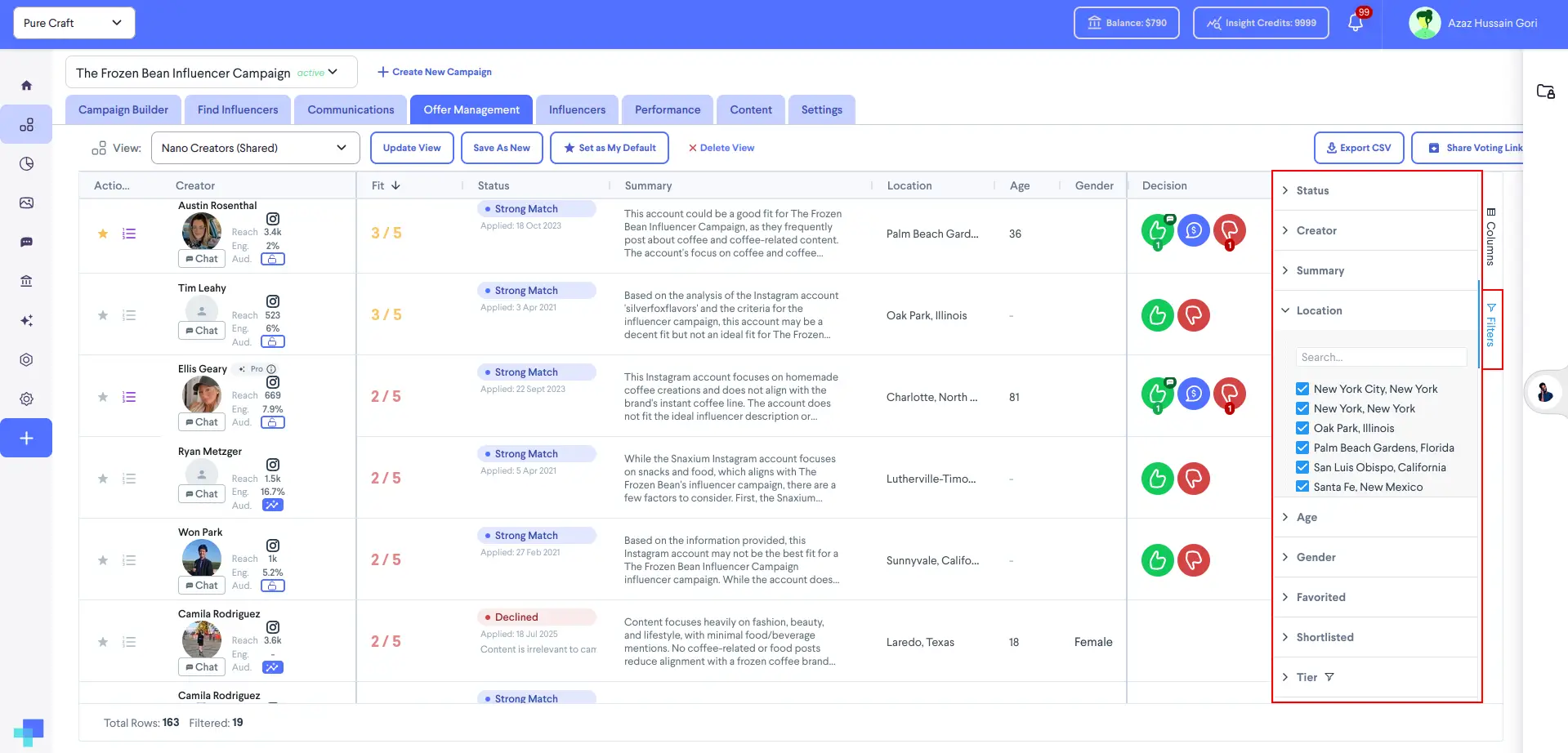Open the home icon in the sidebar
Screen dimensions: 1568x753
26,85
